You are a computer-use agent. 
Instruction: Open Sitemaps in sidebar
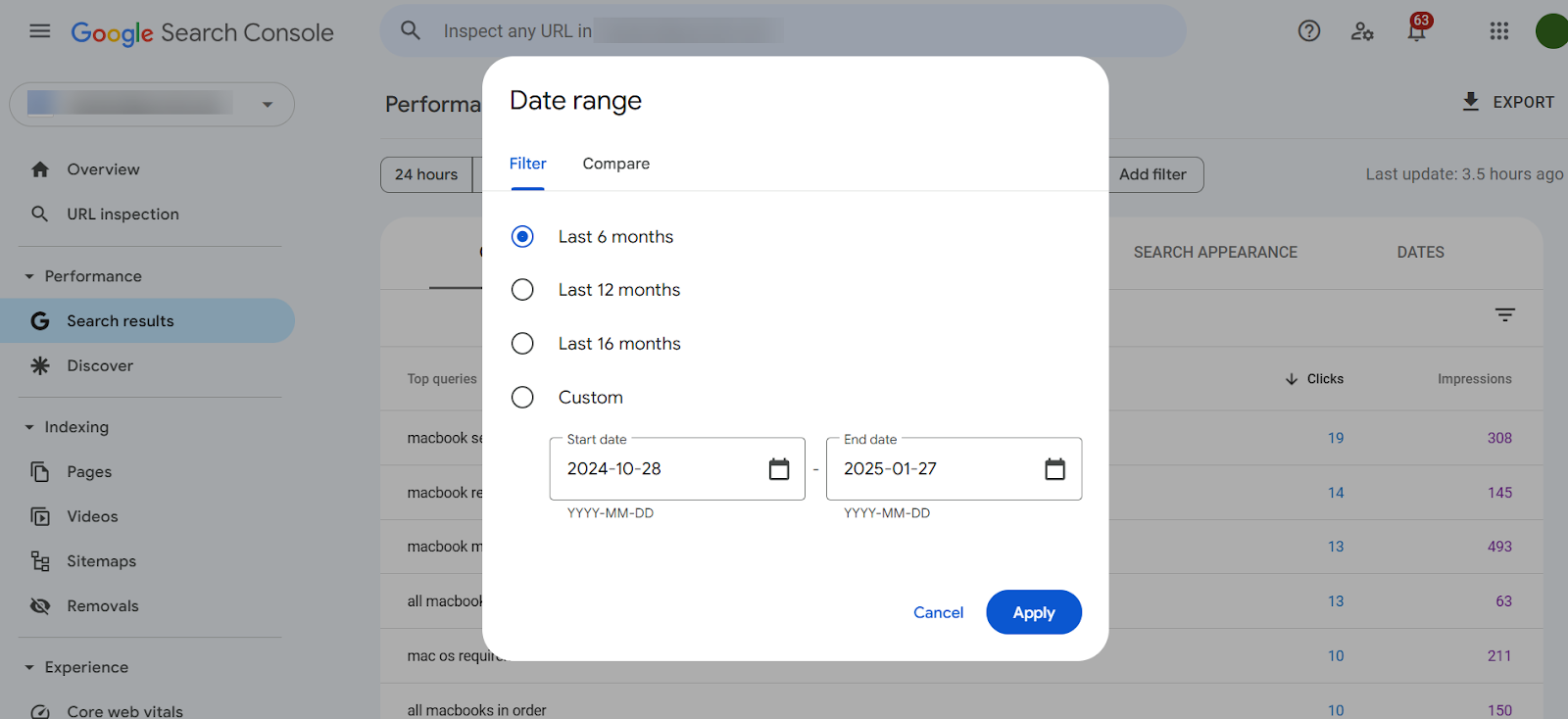[x=101, y=561]
